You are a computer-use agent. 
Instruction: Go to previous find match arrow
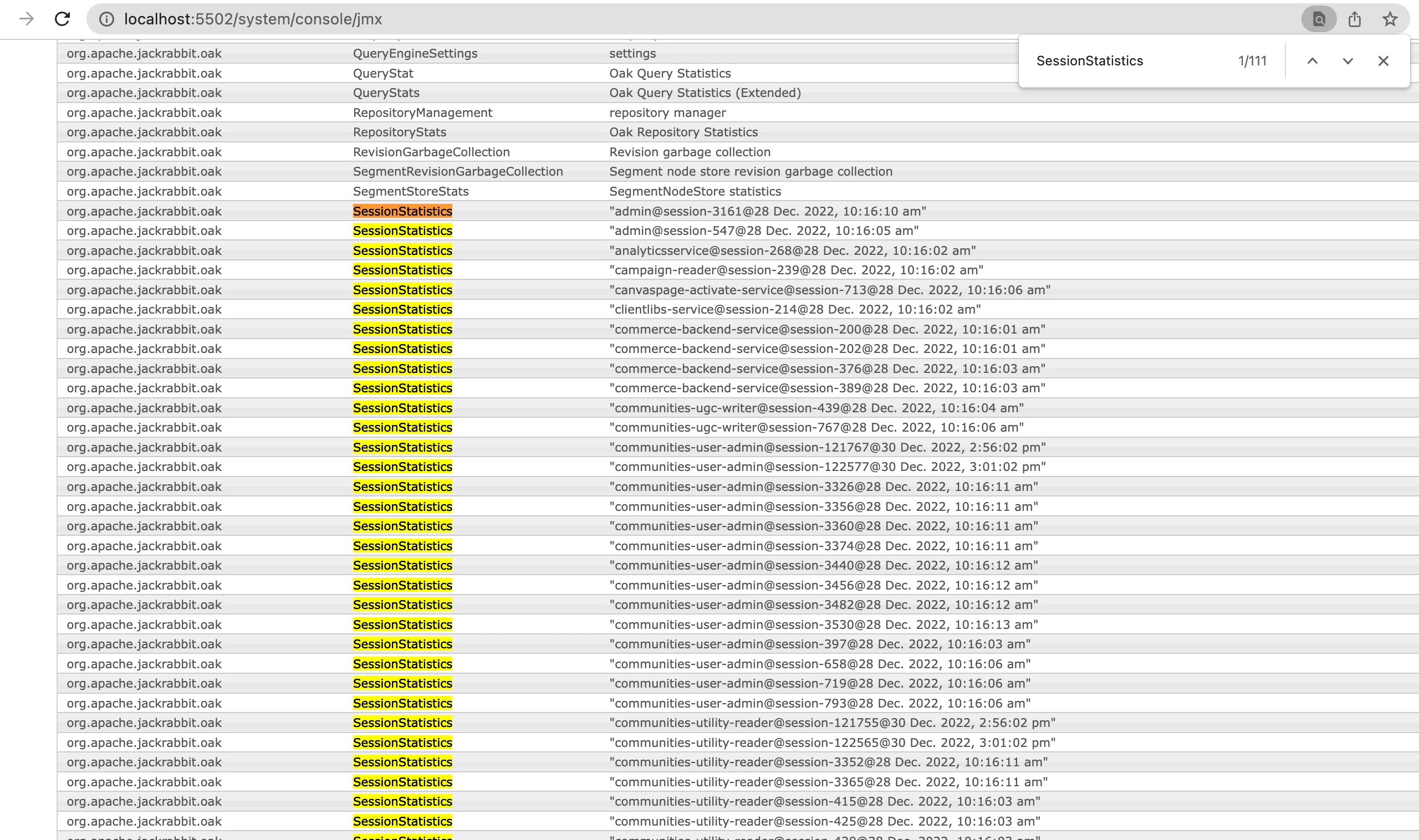[x=1312, y=61]
